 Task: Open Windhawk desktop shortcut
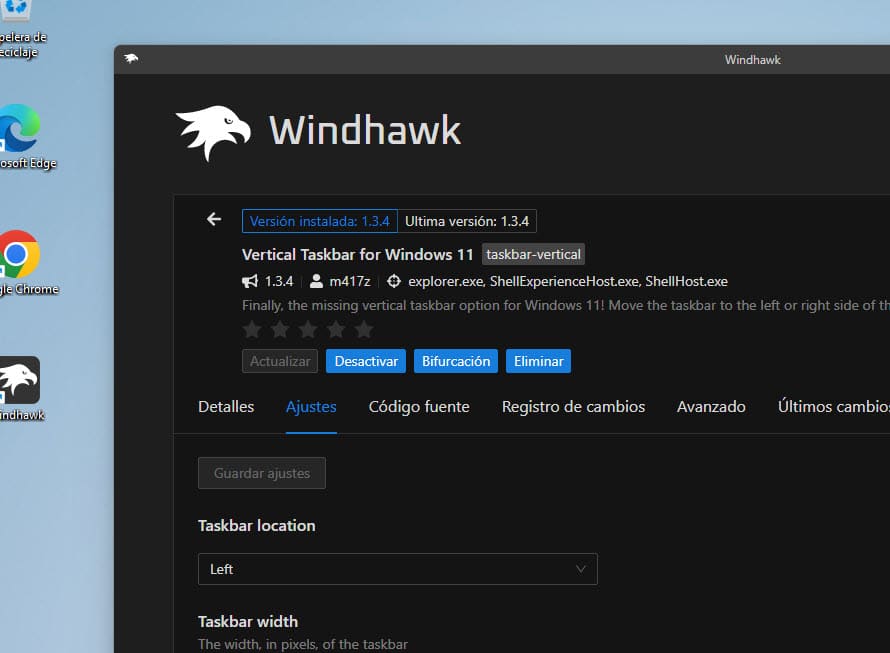tap(22, 389)
